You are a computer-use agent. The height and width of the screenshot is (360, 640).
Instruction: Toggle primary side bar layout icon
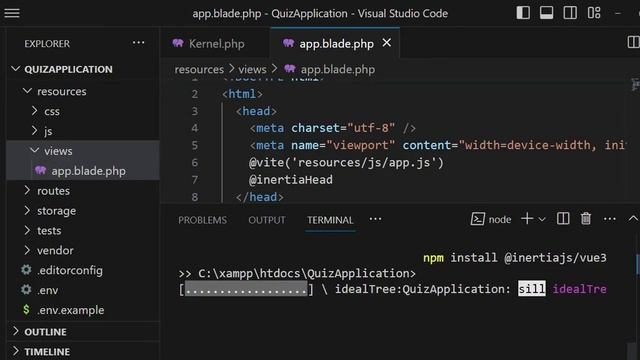click(x=523, y=13)
